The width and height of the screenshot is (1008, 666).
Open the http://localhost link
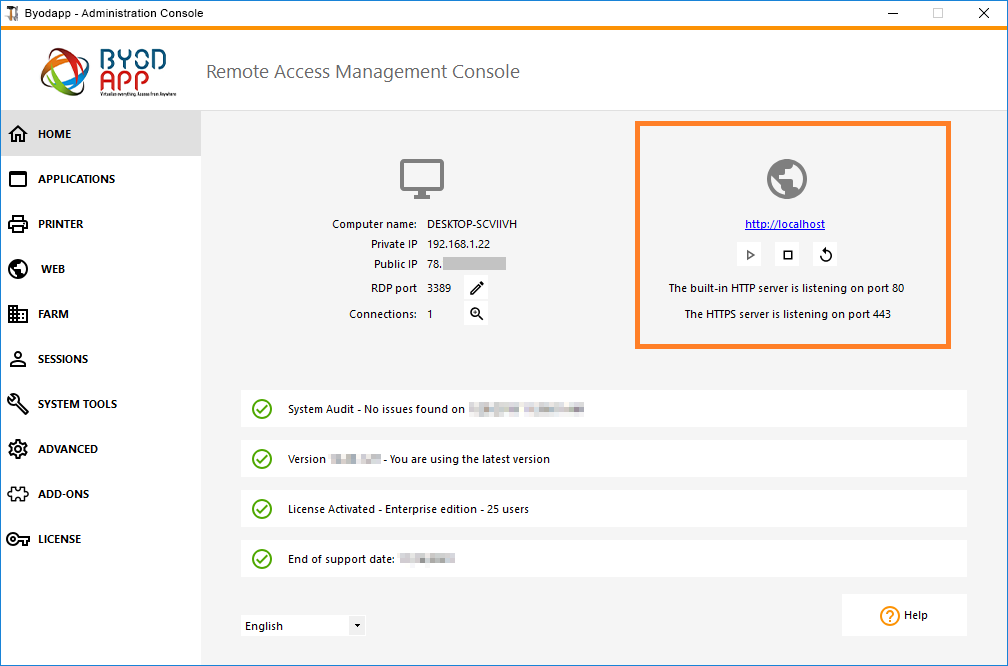(785, 224)
